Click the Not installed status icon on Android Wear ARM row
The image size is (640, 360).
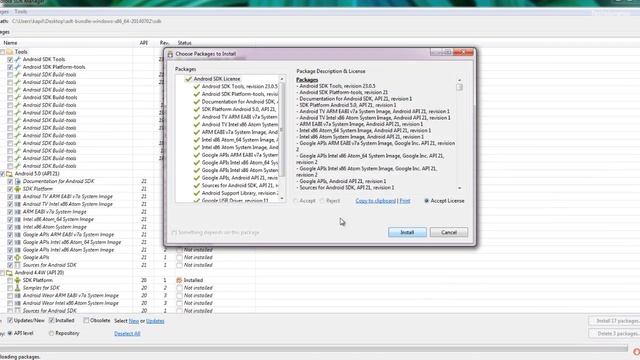point(179,296)
